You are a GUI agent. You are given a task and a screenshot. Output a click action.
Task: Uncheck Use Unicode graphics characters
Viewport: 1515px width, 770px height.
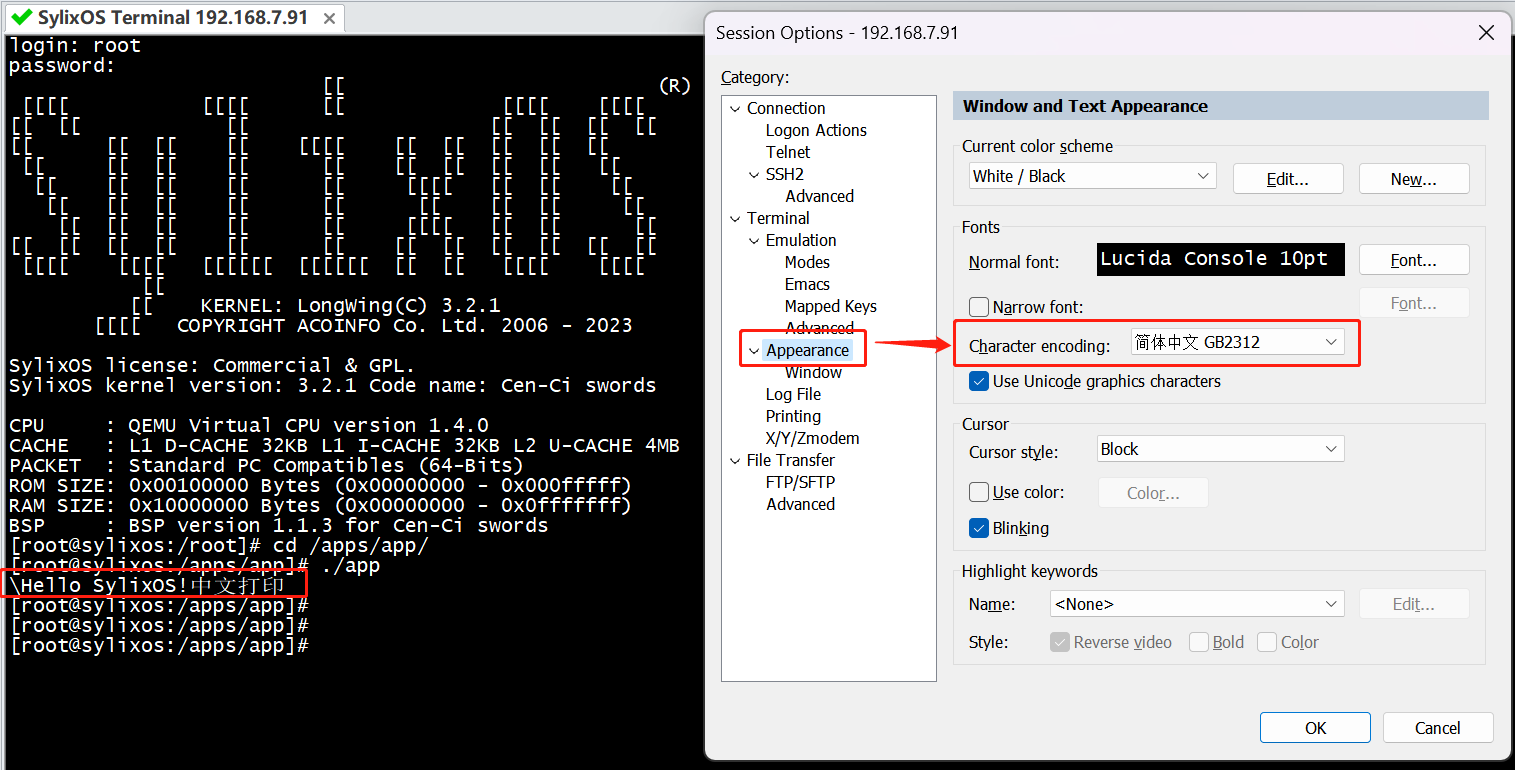pos(979,381)
